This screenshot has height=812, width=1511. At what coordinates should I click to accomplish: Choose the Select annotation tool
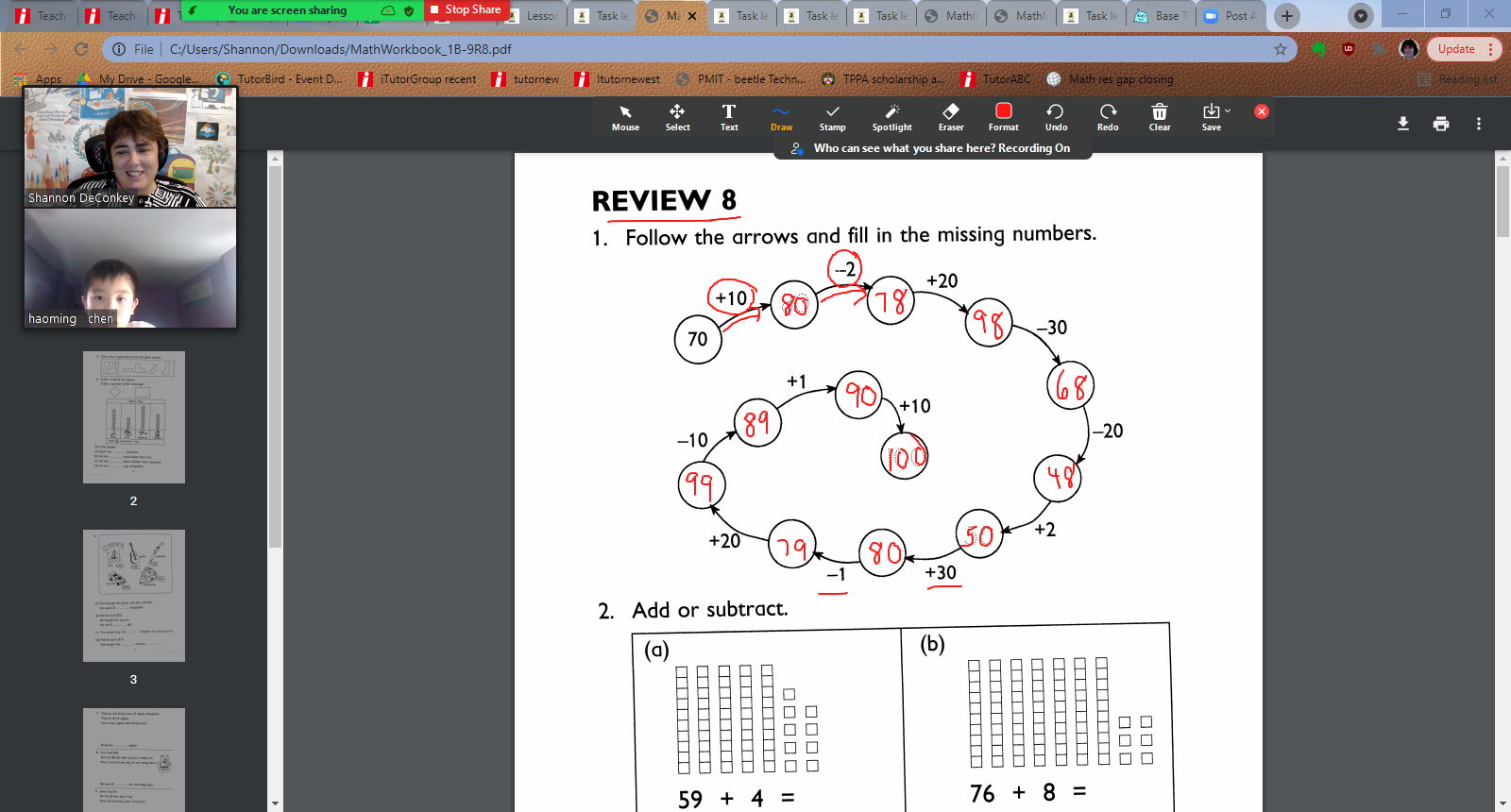[677, 118]
